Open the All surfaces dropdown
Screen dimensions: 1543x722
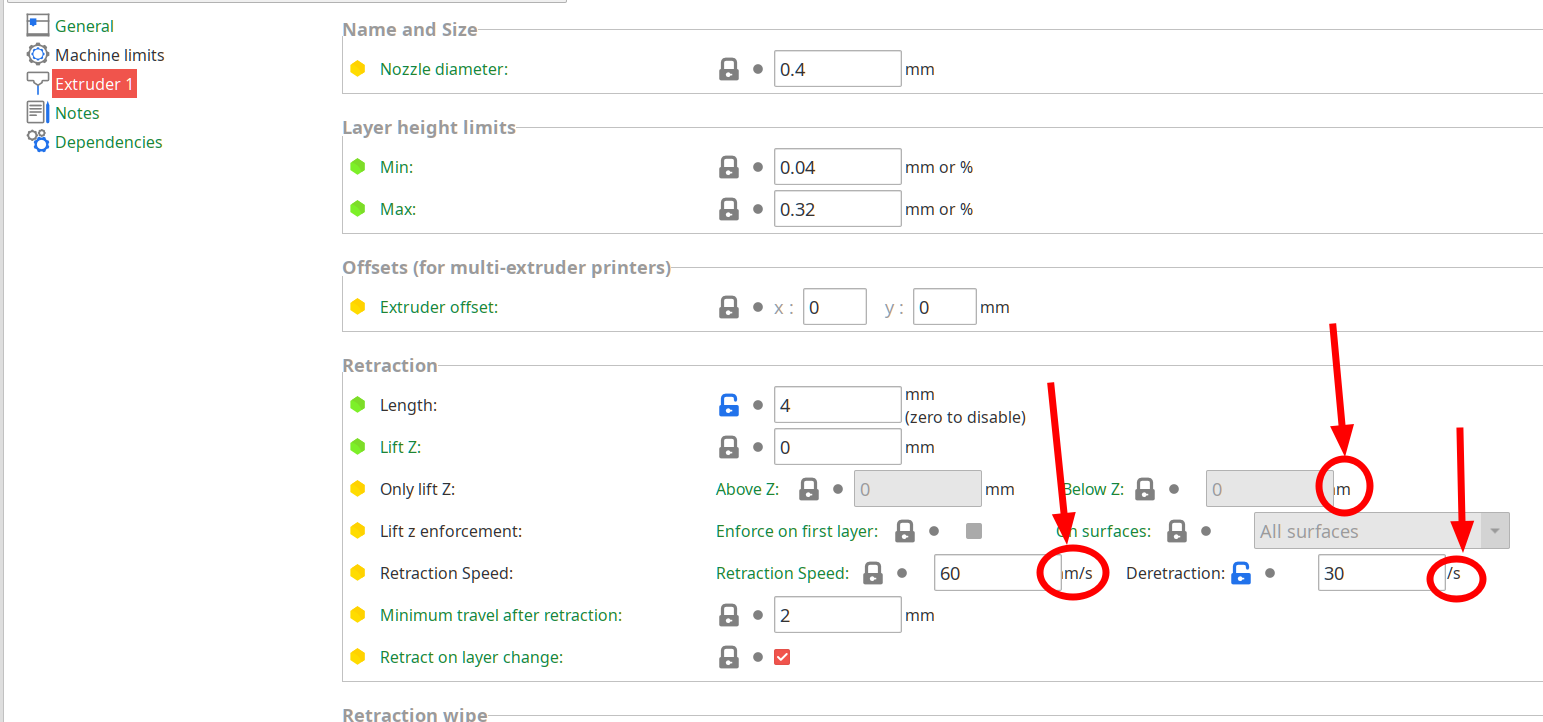1381,531
